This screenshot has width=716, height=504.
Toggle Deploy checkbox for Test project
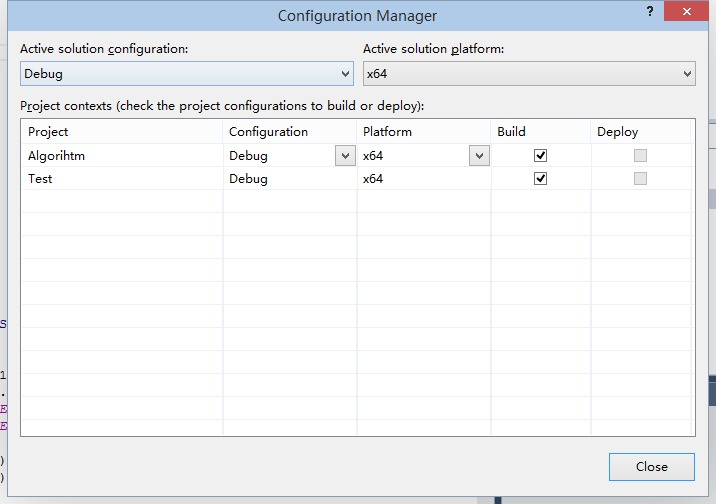click(640, 179)
